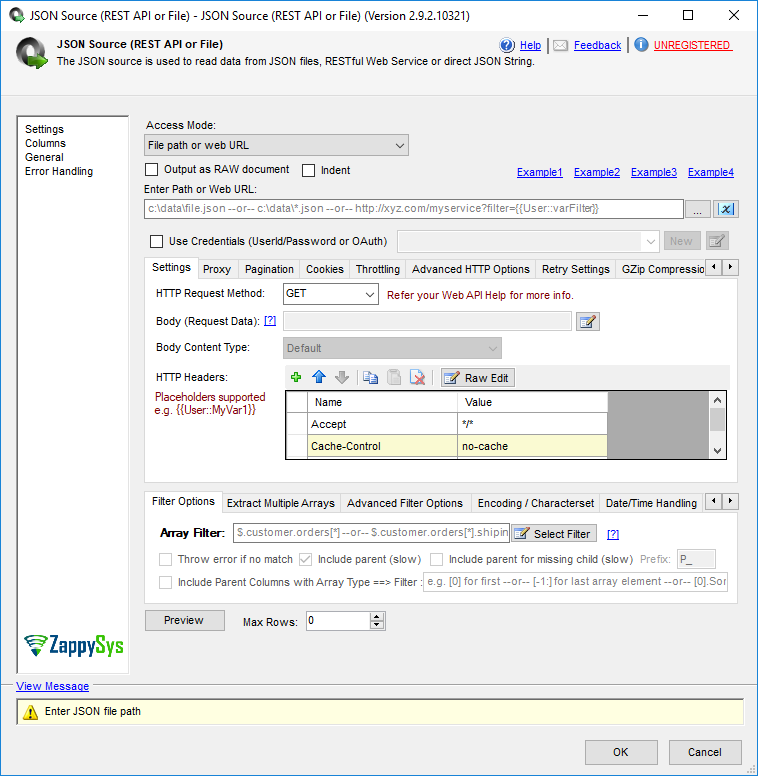Screen dimensions: 758x776
Task: Toggle Include parent for missing child checkbox
Action: tap(436, 560)
